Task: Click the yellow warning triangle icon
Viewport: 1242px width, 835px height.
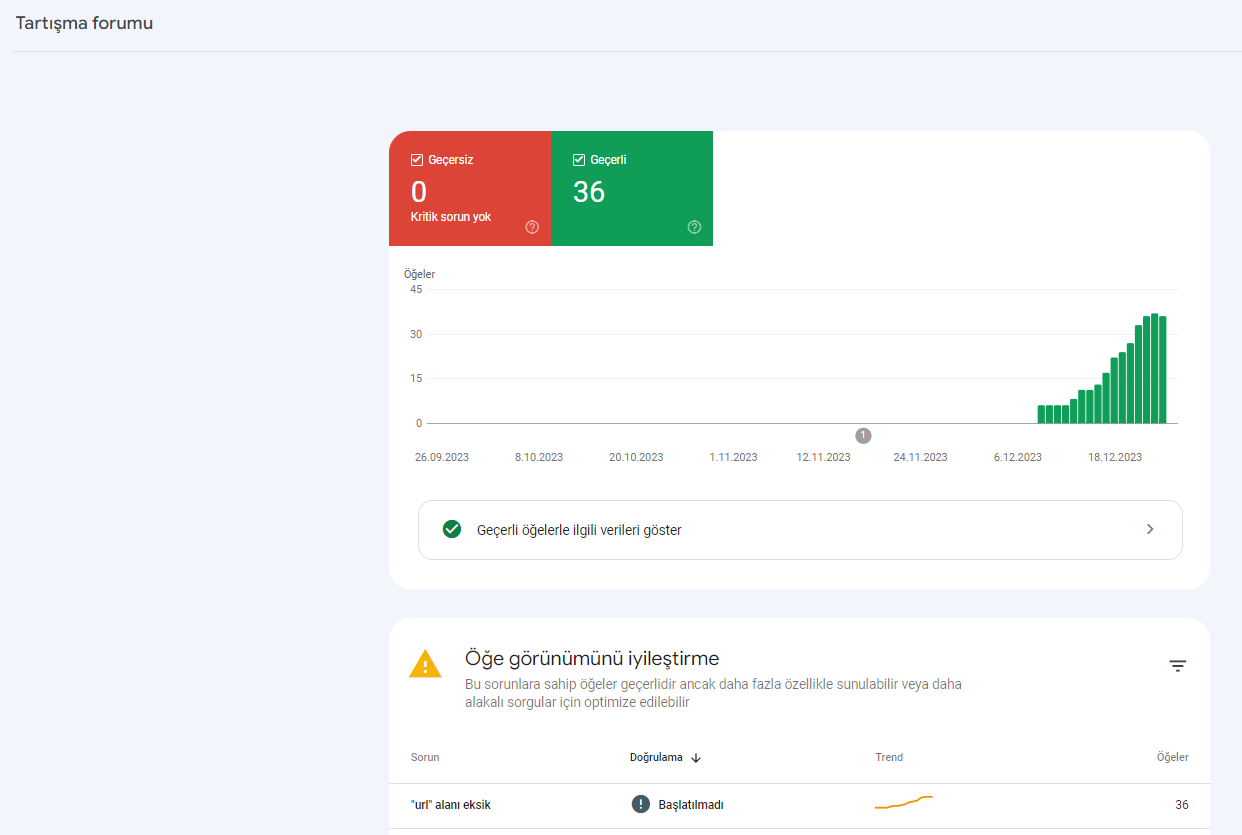Action: [425, 664]
